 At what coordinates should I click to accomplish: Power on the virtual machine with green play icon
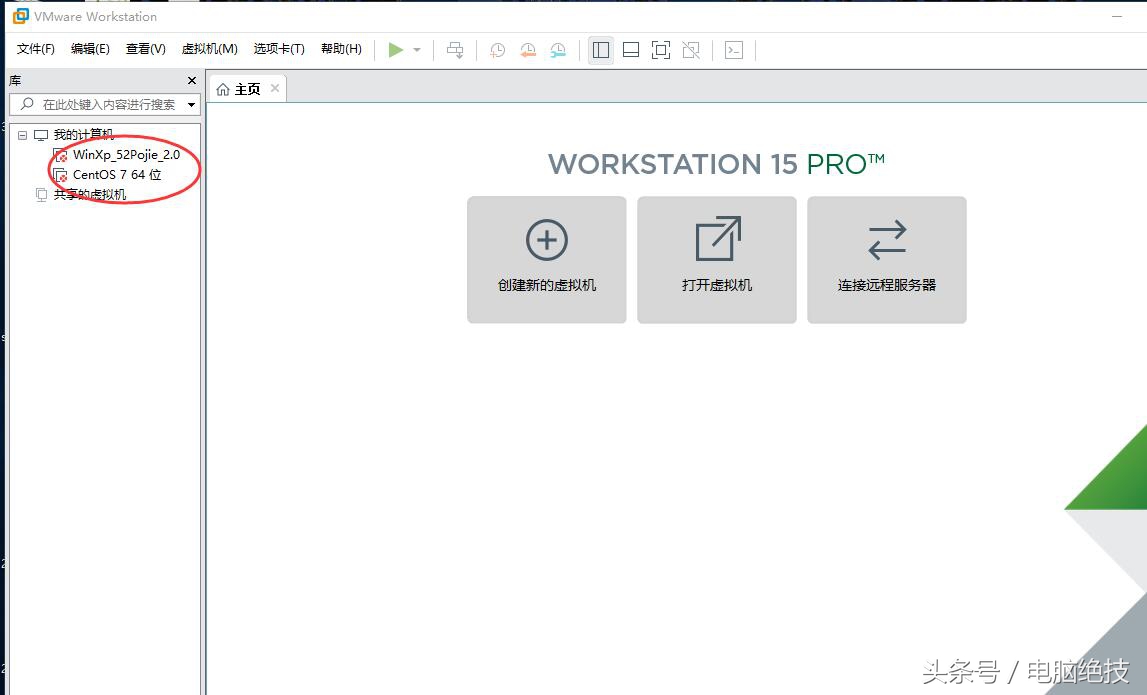click(396, 49)
